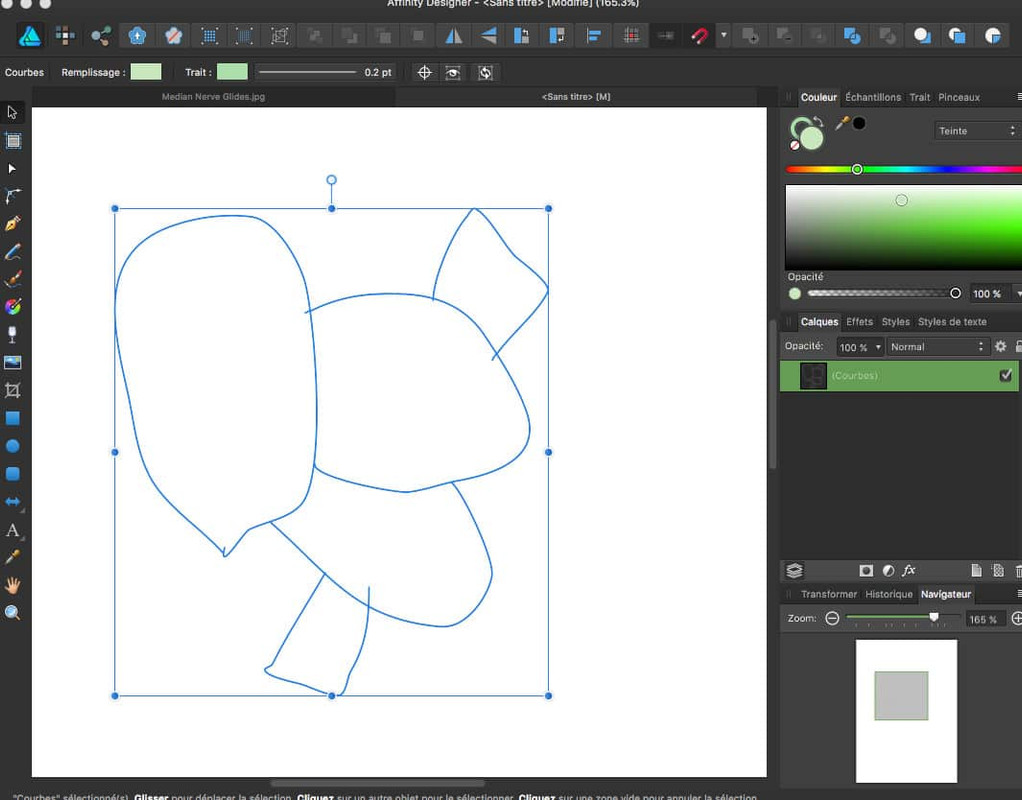Choose the Zoom magnifier tool
The height and width of the screenshot is (800, 1022).
click(x=13, y=613)
